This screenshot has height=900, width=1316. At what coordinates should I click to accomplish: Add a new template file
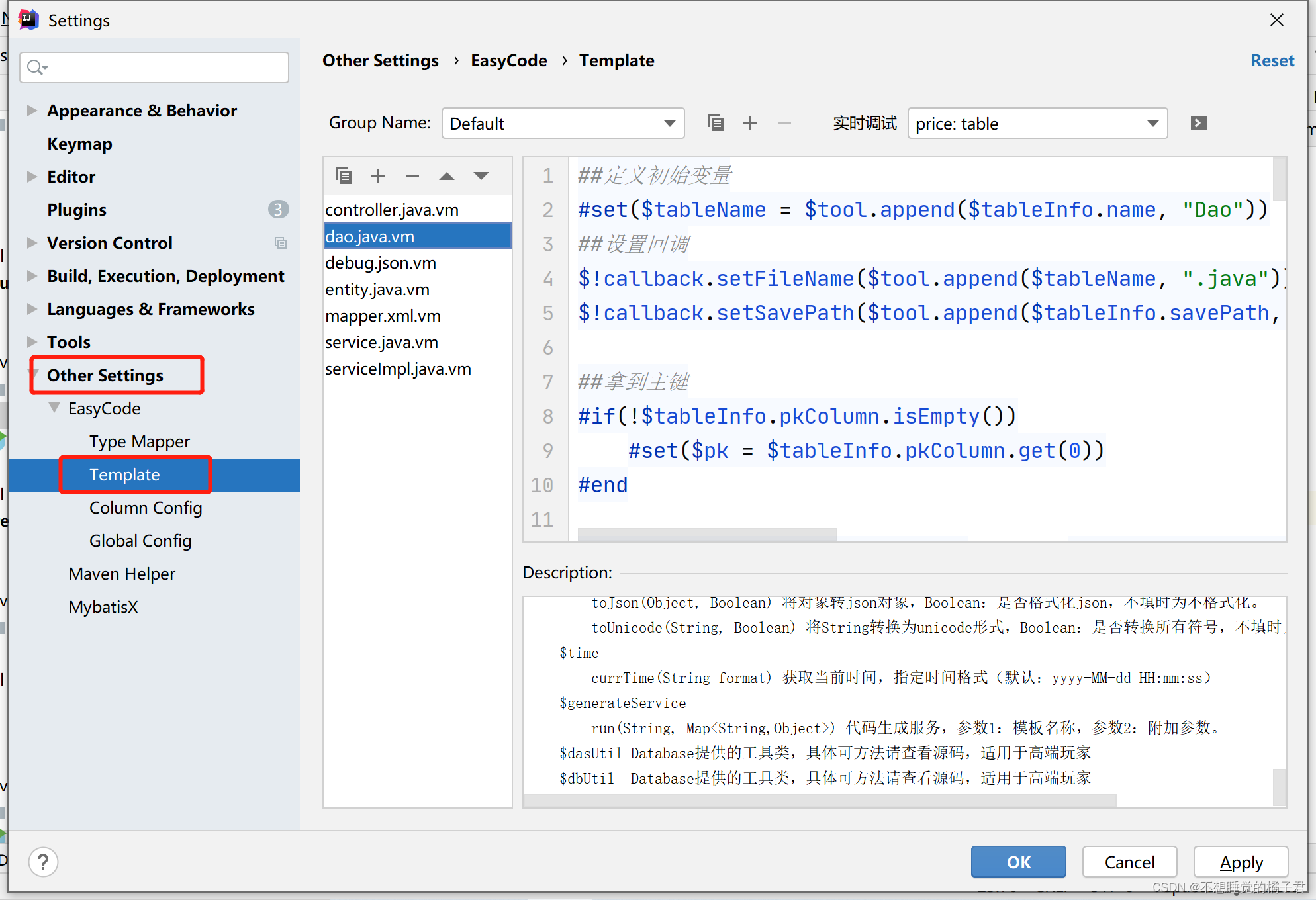(x=378, y=175)
